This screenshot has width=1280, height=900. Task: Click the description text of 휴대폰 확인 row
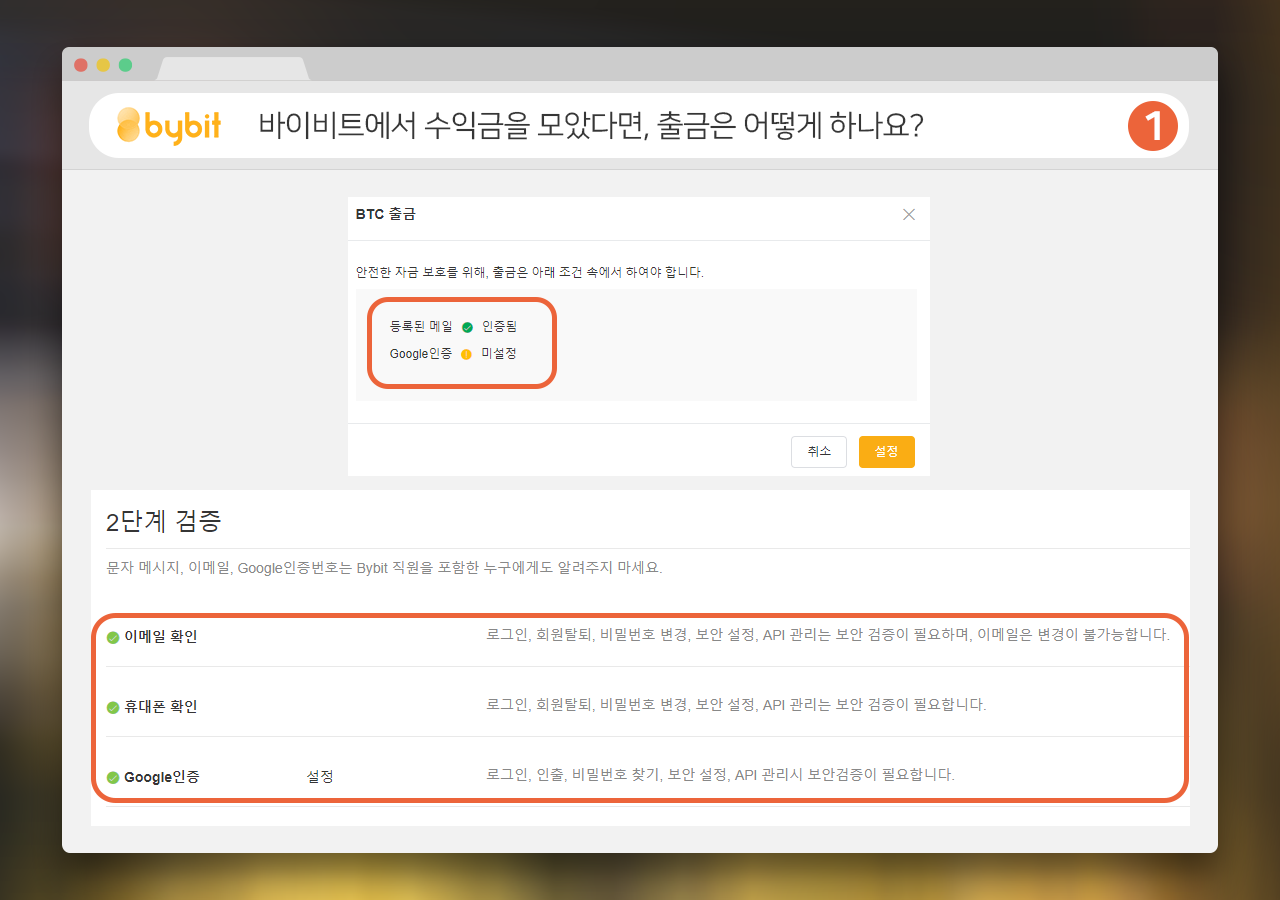coord(737,704)
